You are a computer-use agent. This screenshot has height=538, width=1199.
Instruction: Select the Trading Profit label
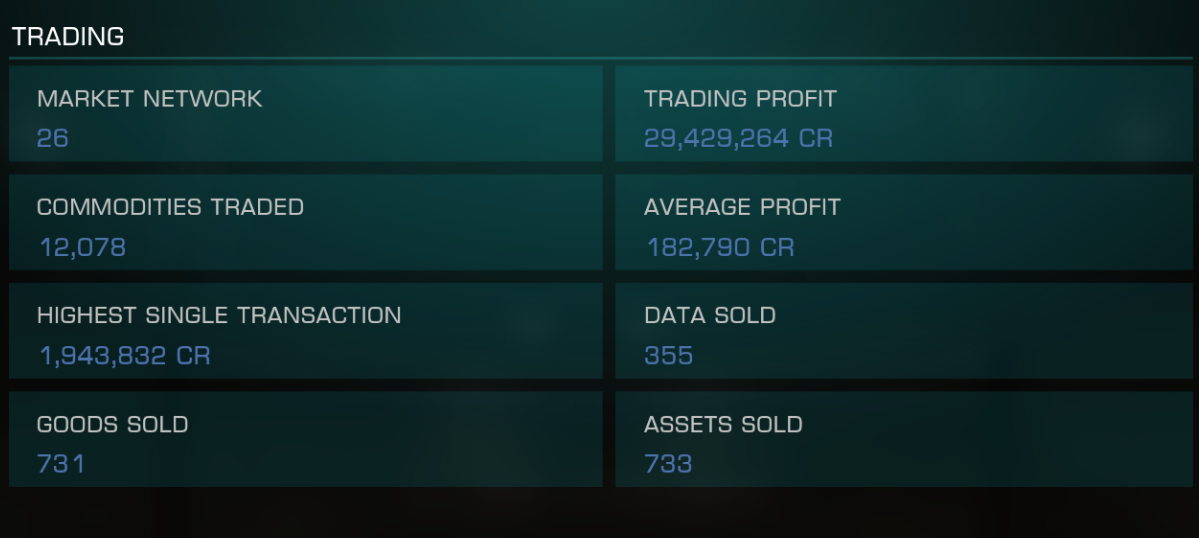click(740, 99)
